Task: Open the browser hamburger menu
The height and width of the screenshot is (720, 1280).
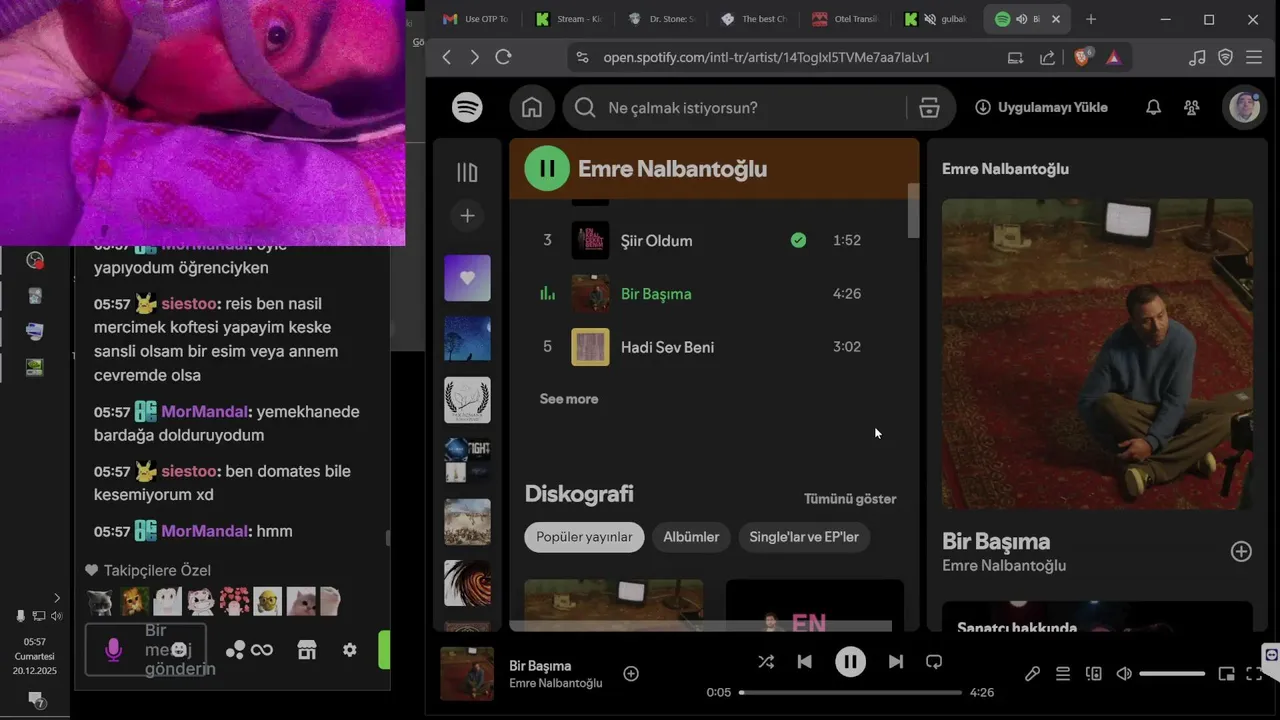Action: point(1254,57)
